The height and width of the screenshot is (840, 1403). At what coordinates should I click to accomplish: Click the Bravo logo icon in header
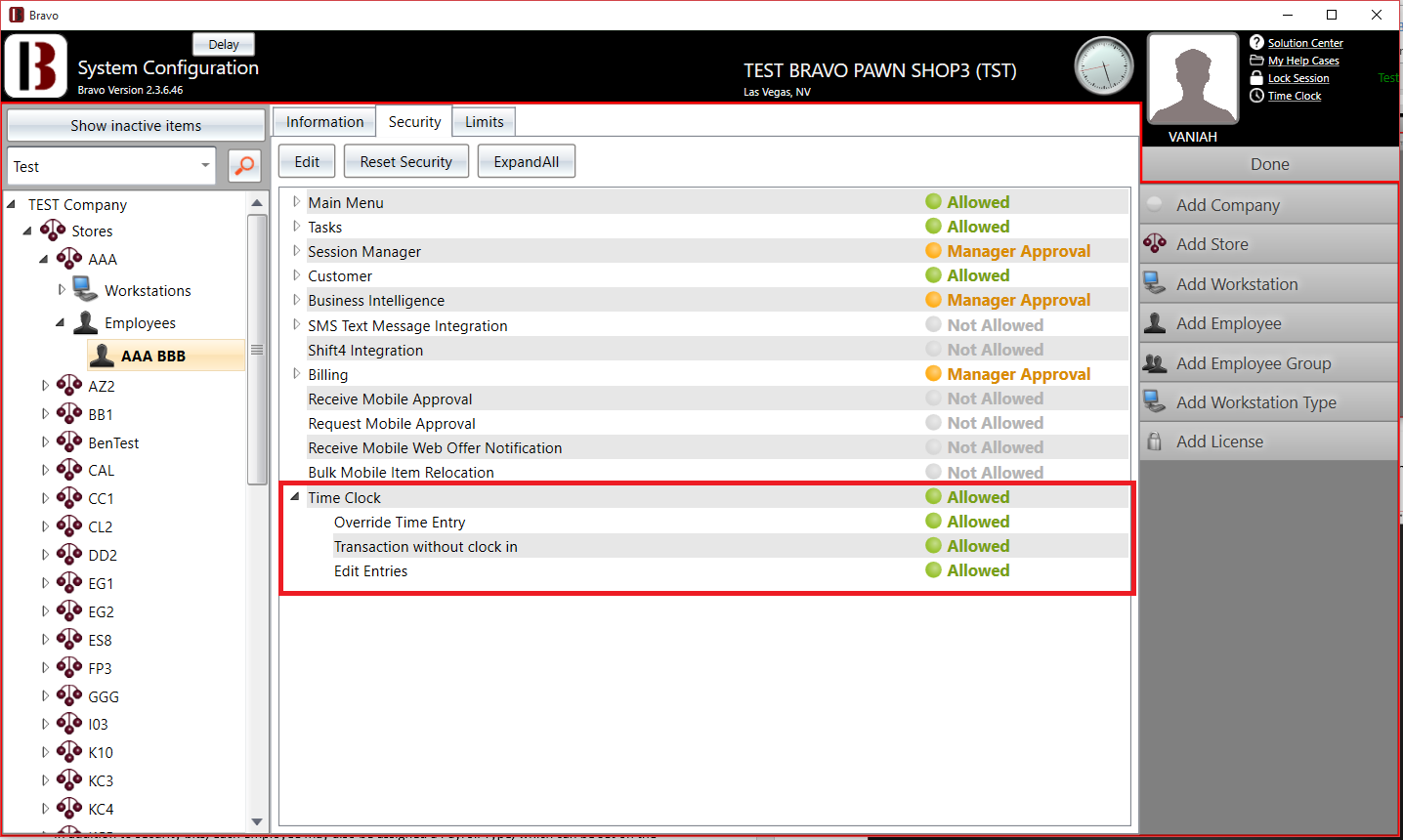36,65
